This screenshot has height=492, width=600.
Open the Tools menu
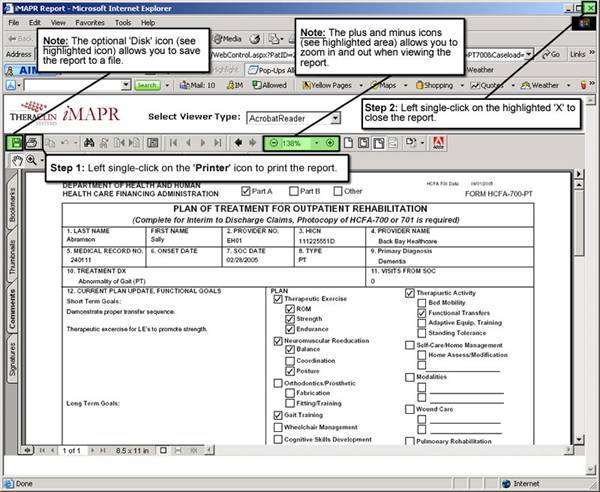(123, 23)
